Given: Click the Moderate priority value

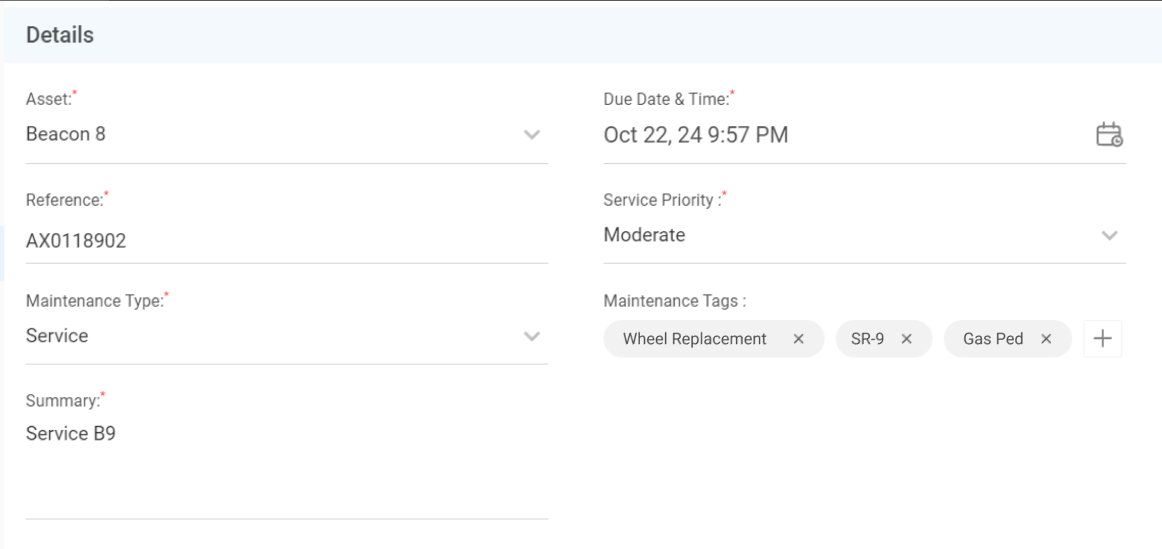Looking at the screenshot, I should pos(644,236).
